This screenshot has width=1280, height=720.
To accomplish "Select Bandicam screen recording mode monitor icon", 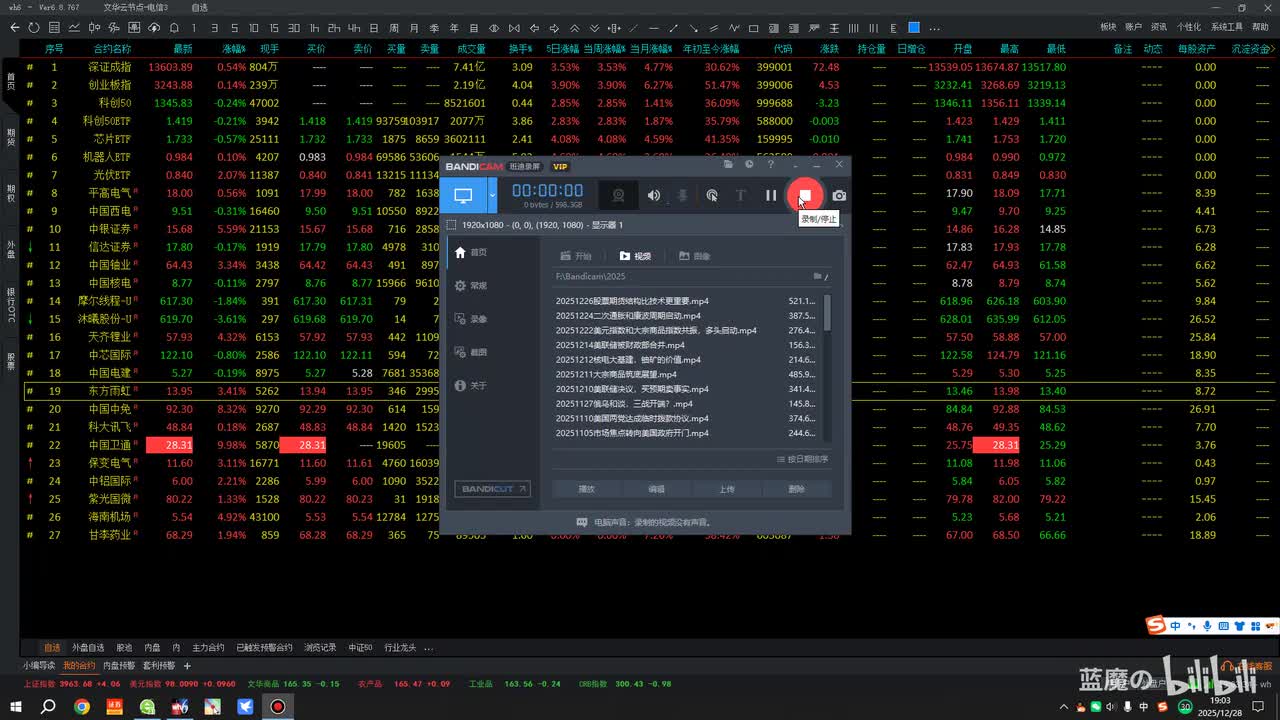I will tap(463, 195).
